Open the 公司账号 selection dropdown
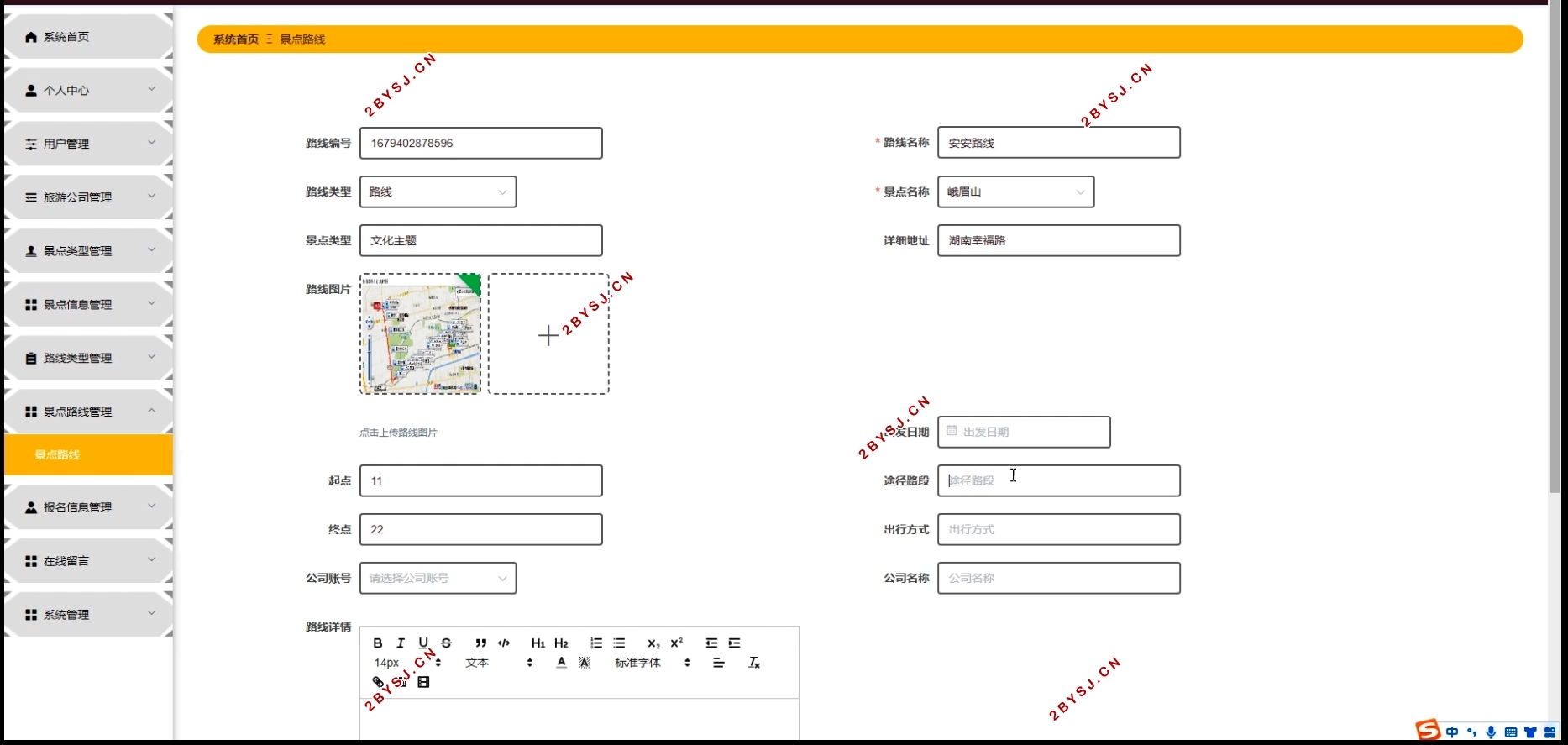 point(438,578)
